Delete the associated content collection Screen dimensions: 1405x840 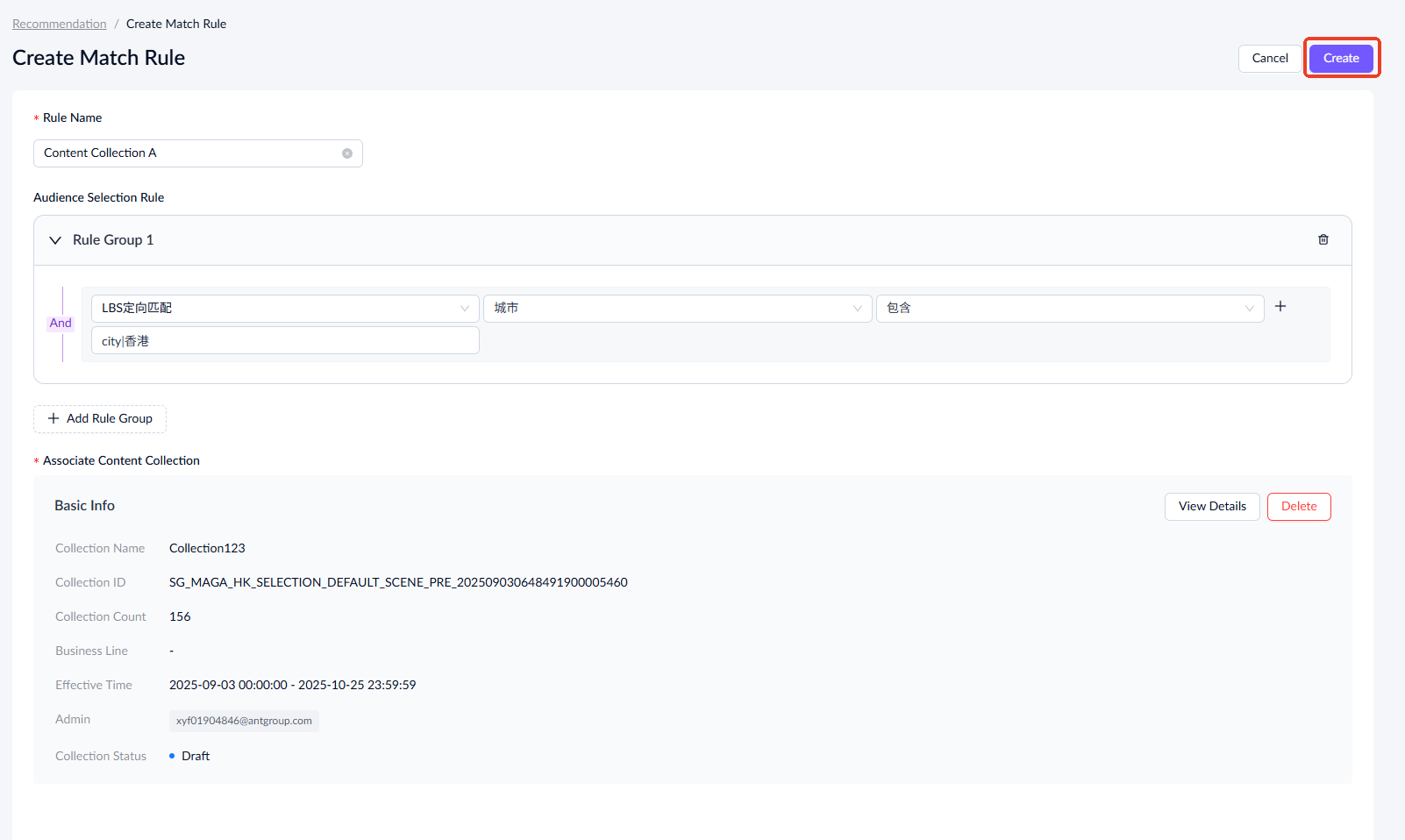pos(1298,507)
